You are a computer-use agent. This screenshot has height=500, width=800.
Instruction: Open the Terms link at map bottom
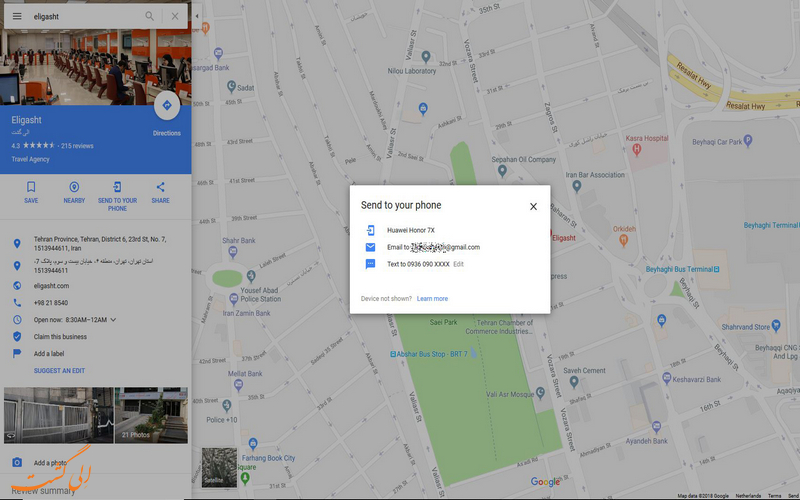(774, 496)
